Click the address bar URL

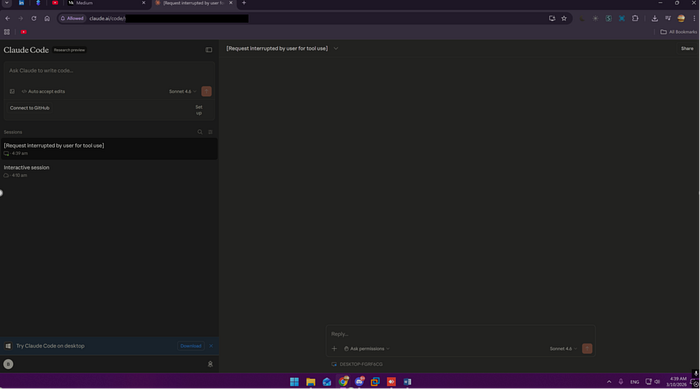(107, 18)
